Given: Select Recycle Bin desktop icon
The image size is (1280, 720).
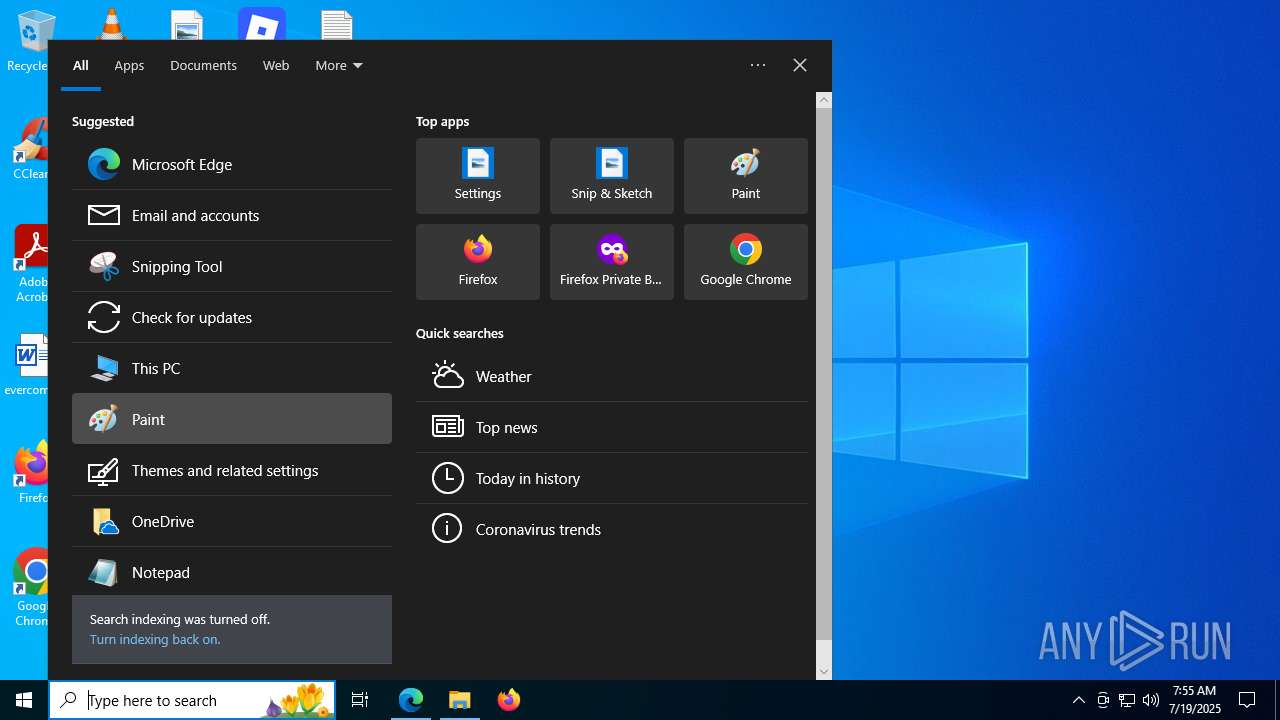Looking at the screenshot, I should tap(30, 40).
